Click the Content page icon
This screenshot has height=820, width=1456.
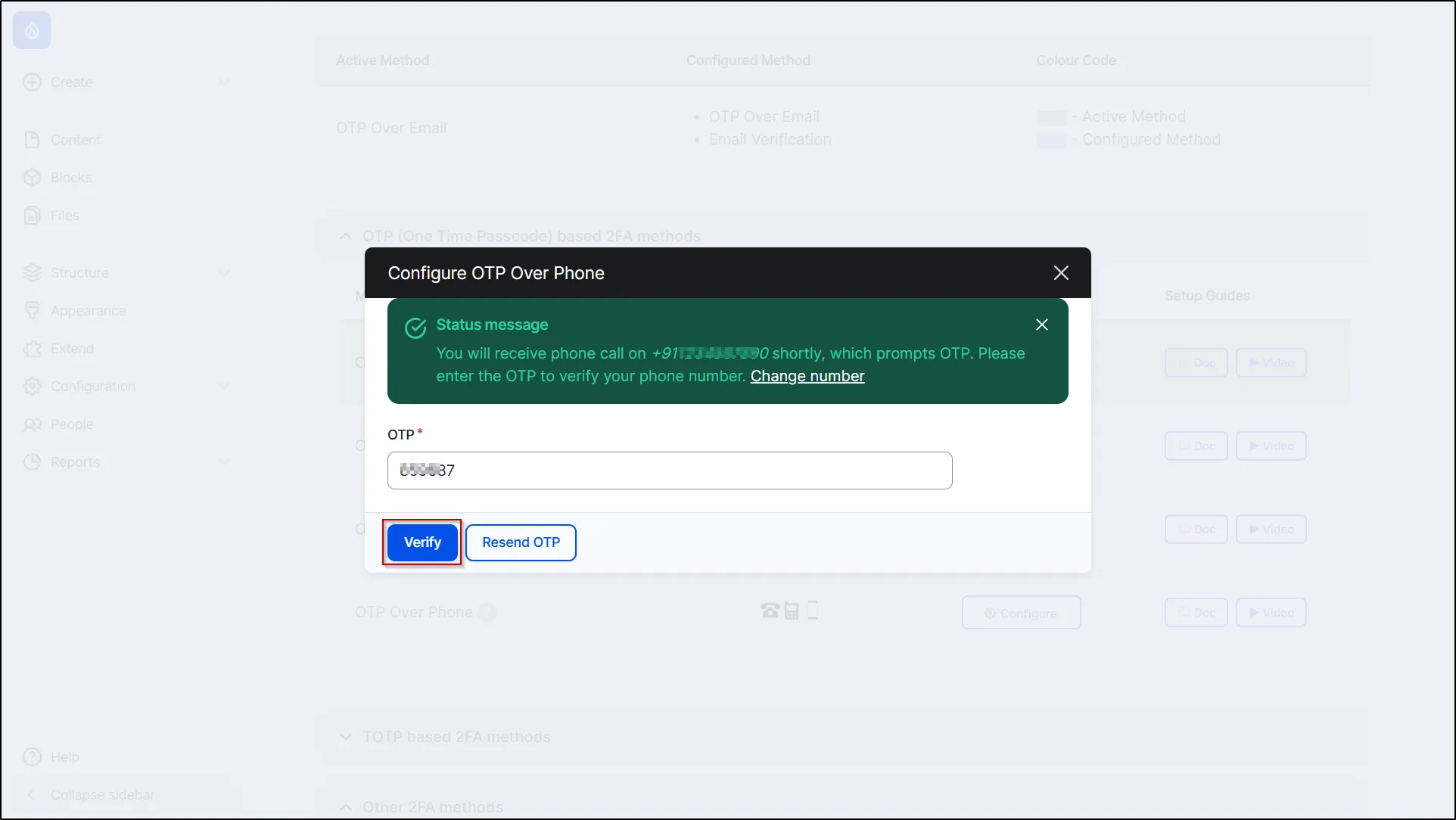click(32, 140)
